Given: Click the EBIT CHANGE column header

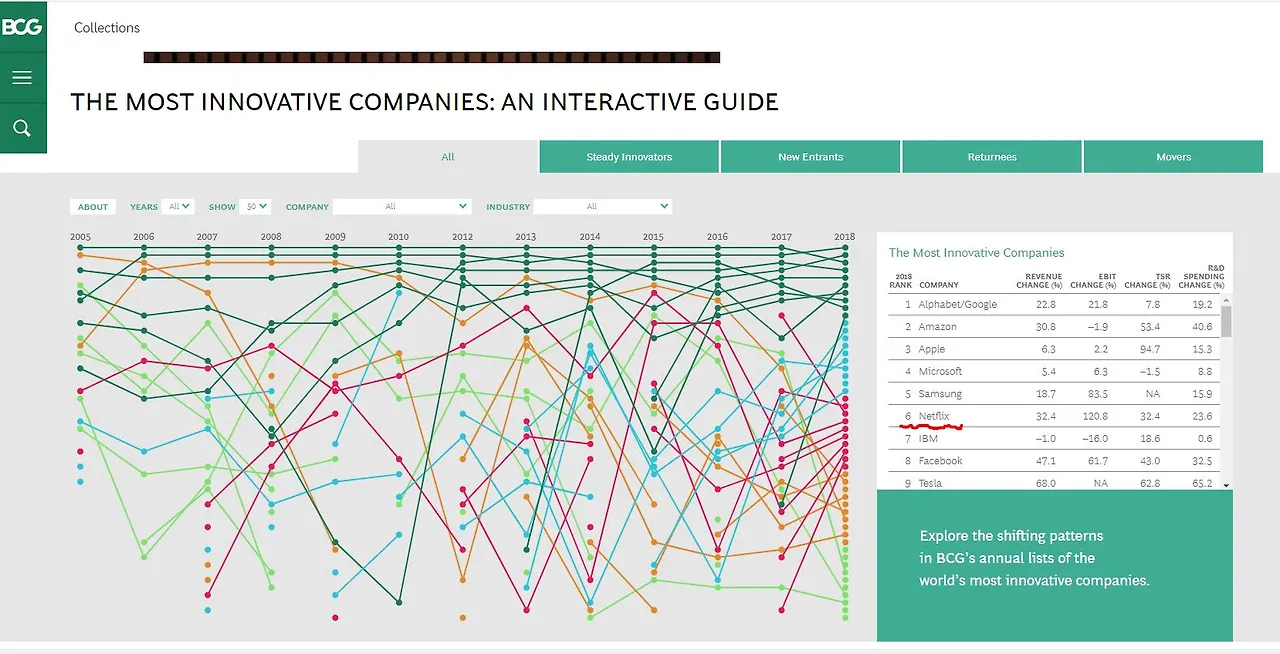Looking at the screenshot, I should tap(1092, 281).
